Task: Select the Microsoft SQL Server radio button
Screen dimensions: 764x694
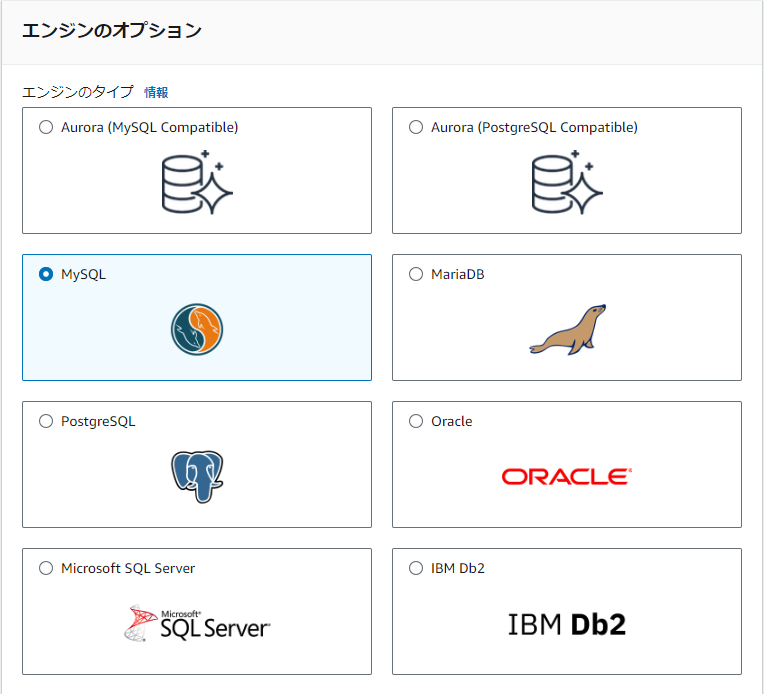Action: click(x=46, y=568)
